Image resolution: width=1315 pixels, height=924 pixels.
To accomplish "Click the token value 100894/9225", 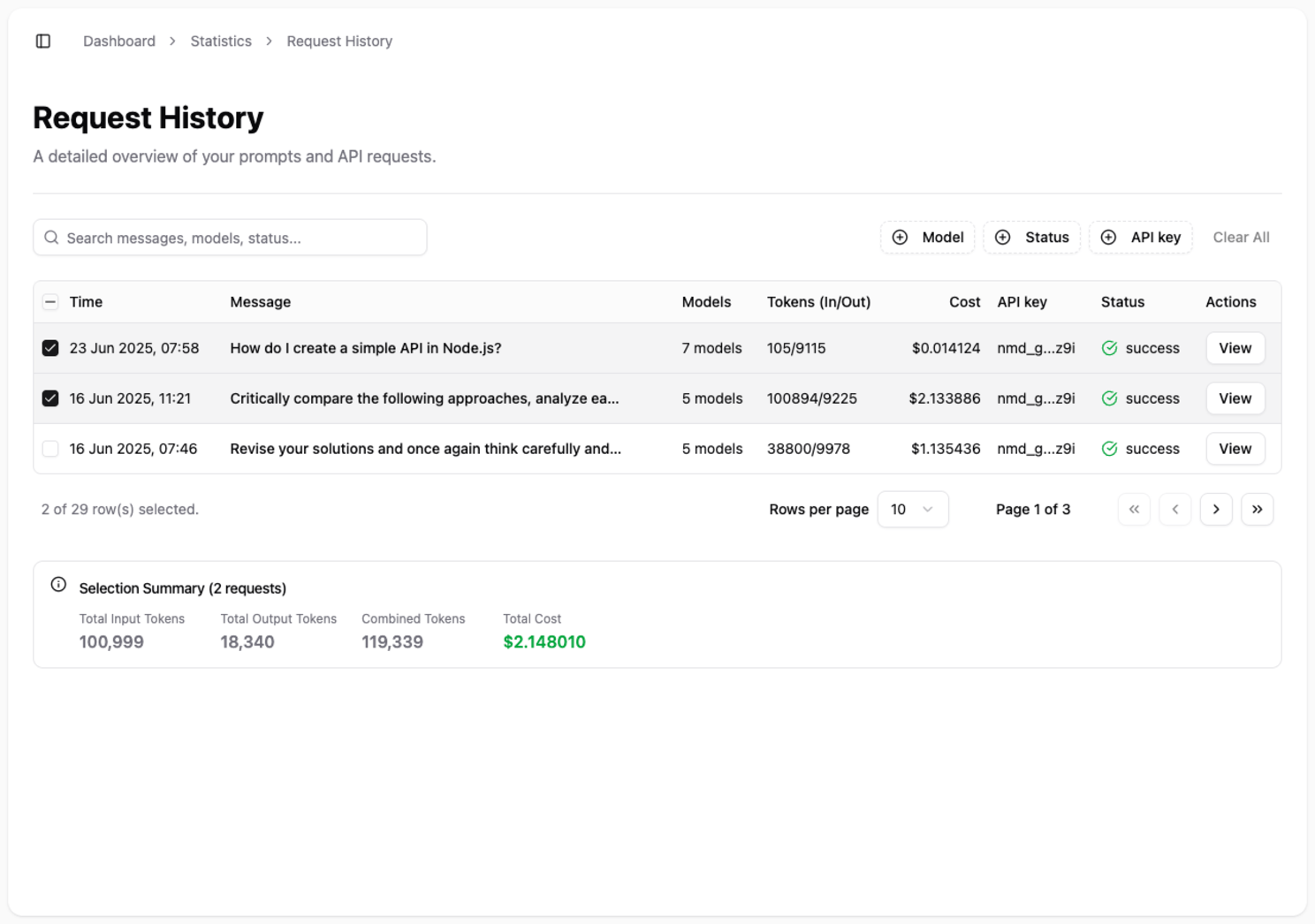I will point(812,398).
